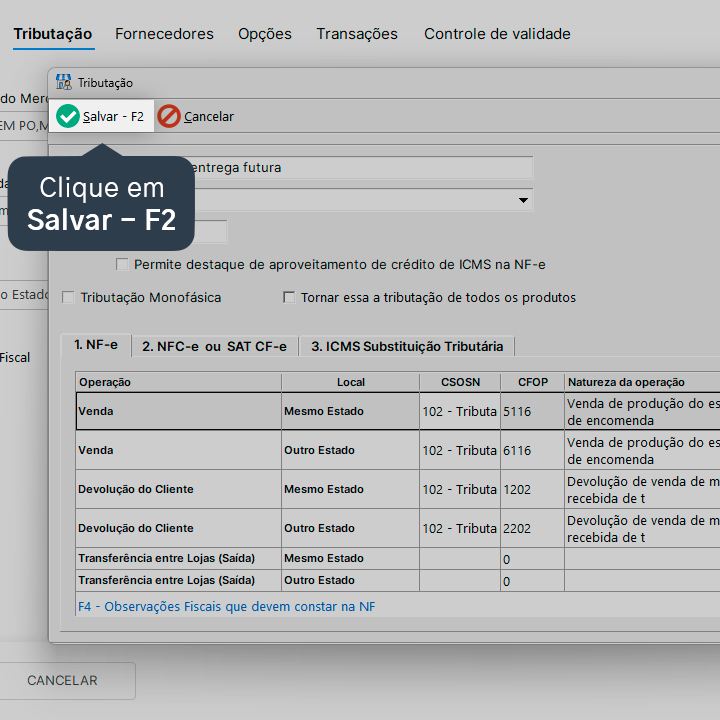Expand the dropdown arrow below entrega futura field
This screenshot has width=720, height=720.
point(523,200)
